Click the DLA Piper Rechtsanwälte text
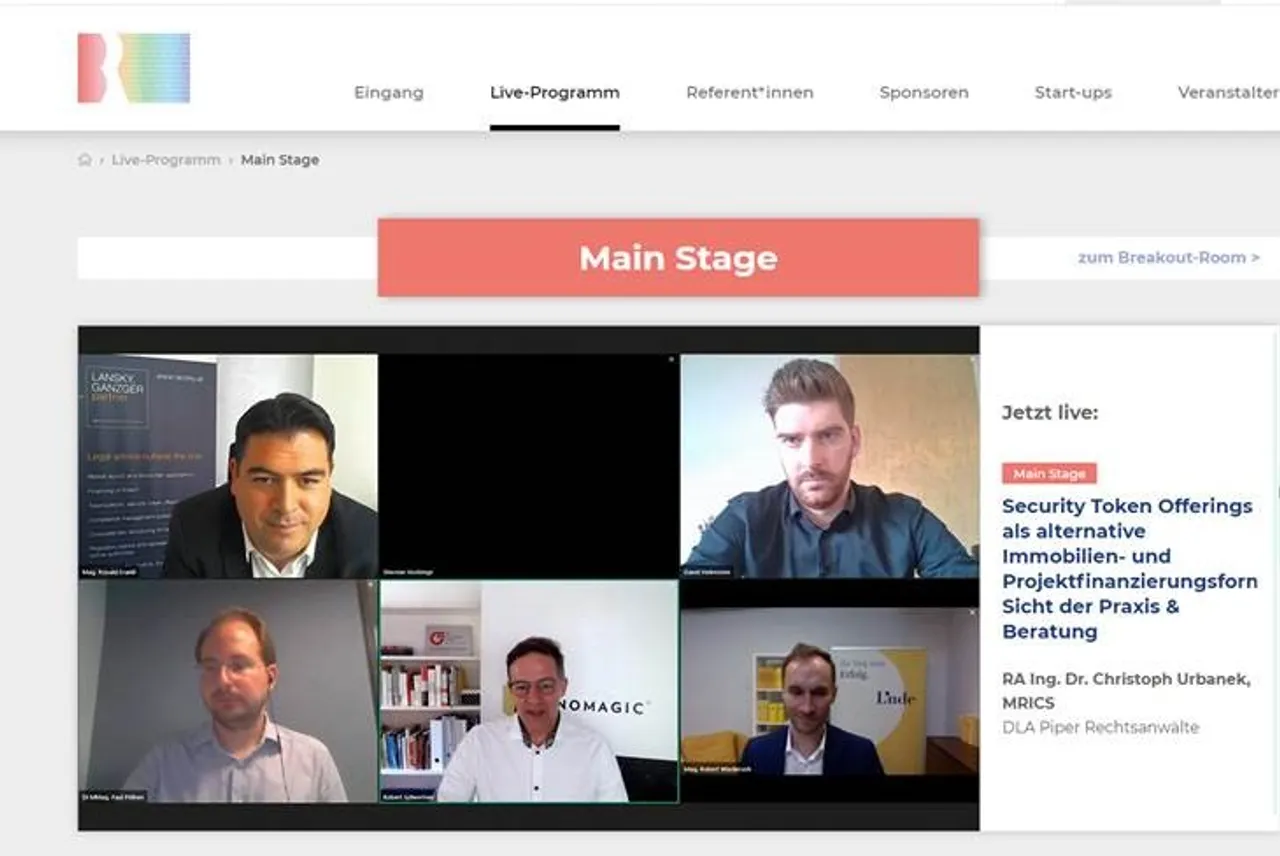This screenshot has height=856, width=1280. pyautogui.click(x=1100, y=727)
